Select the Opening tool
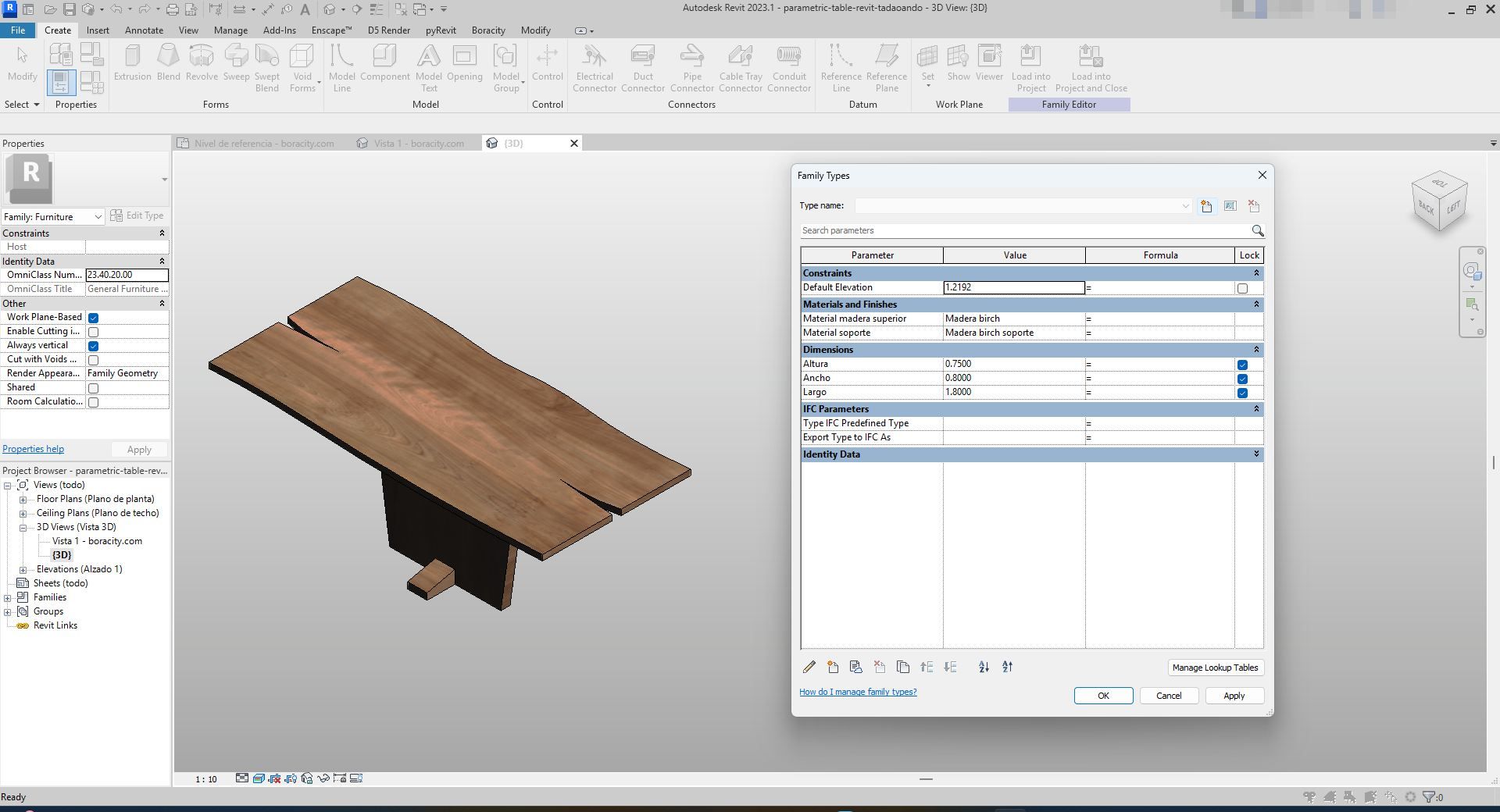The width and height of the screenshot is (1500, 812). (x=465, y=62)
